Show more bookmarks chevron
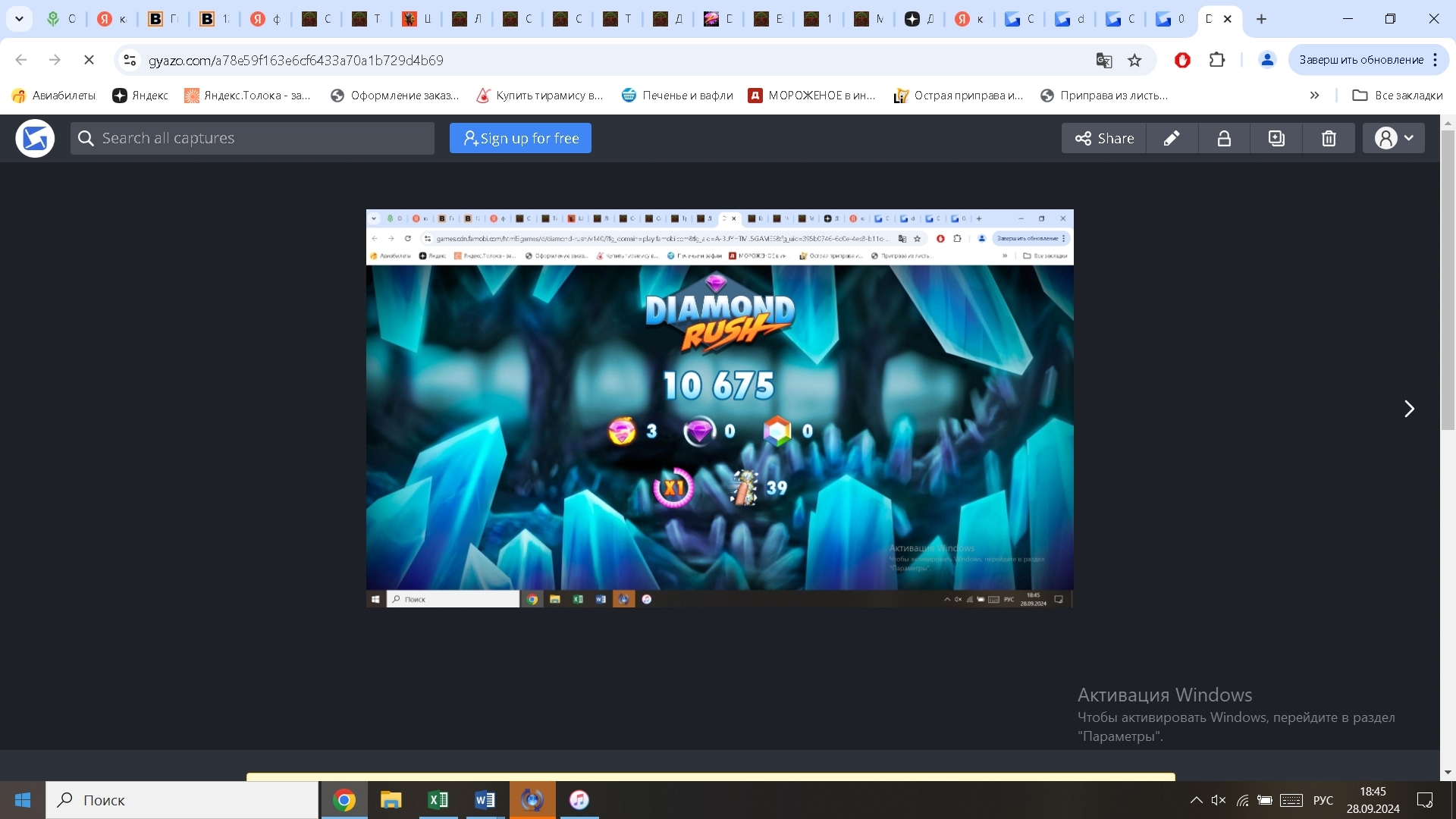 [1314, 96]
